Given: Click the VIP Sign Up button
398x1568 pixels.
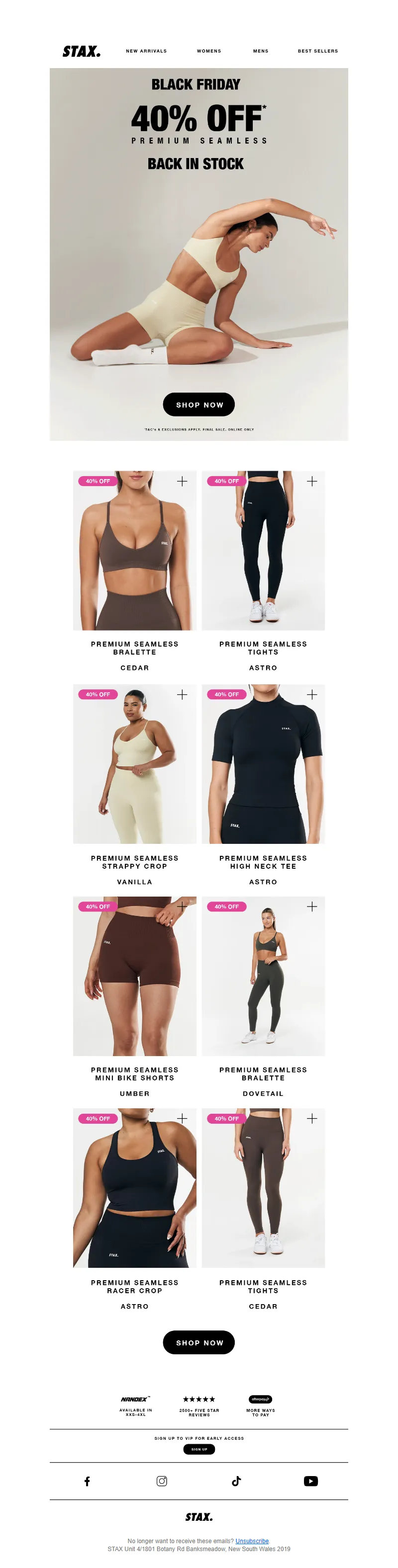Looking at the screenshot, I should click(199, 1449).
